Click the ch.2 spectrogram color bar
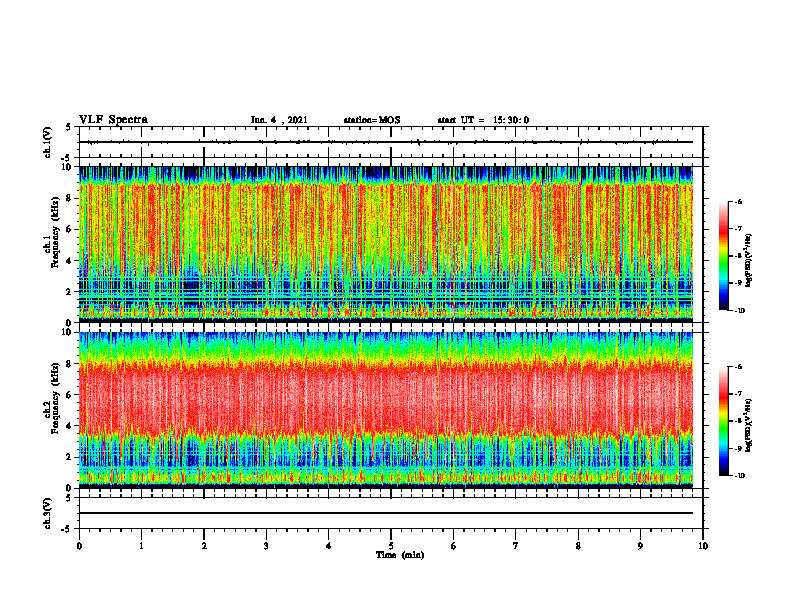The height and width of the screenshot is (612, 792). (x=723, y=421)
